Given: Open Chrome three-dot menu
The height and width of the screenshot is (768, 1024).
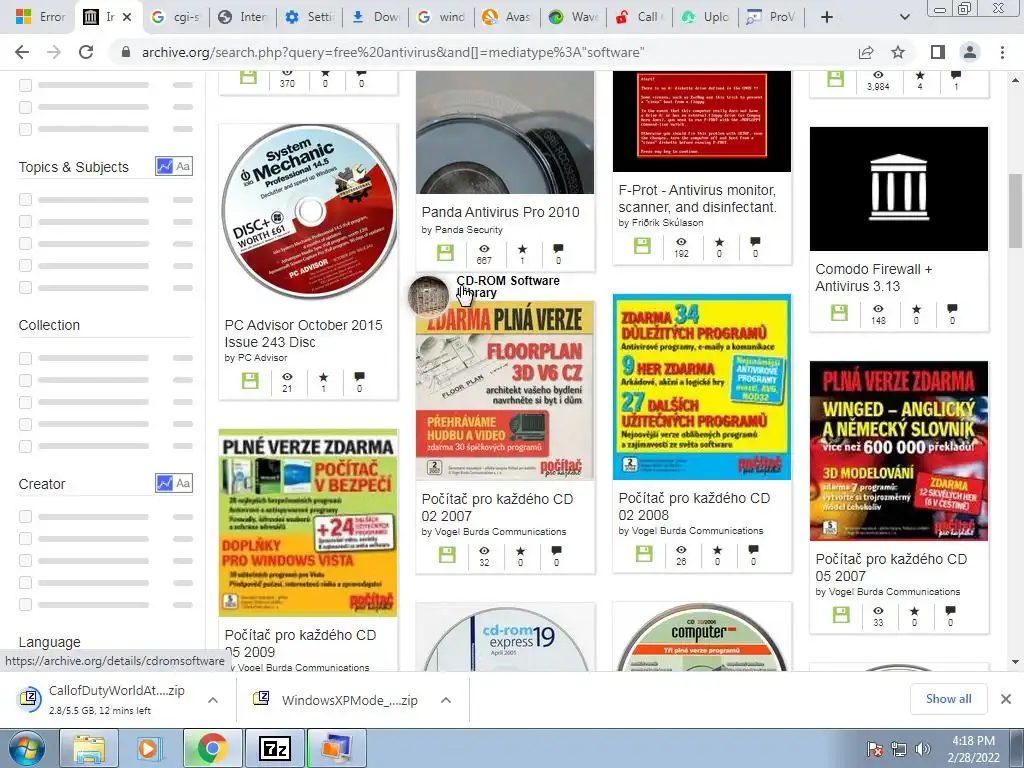Looking at the screenshot, I should 1002,52.
